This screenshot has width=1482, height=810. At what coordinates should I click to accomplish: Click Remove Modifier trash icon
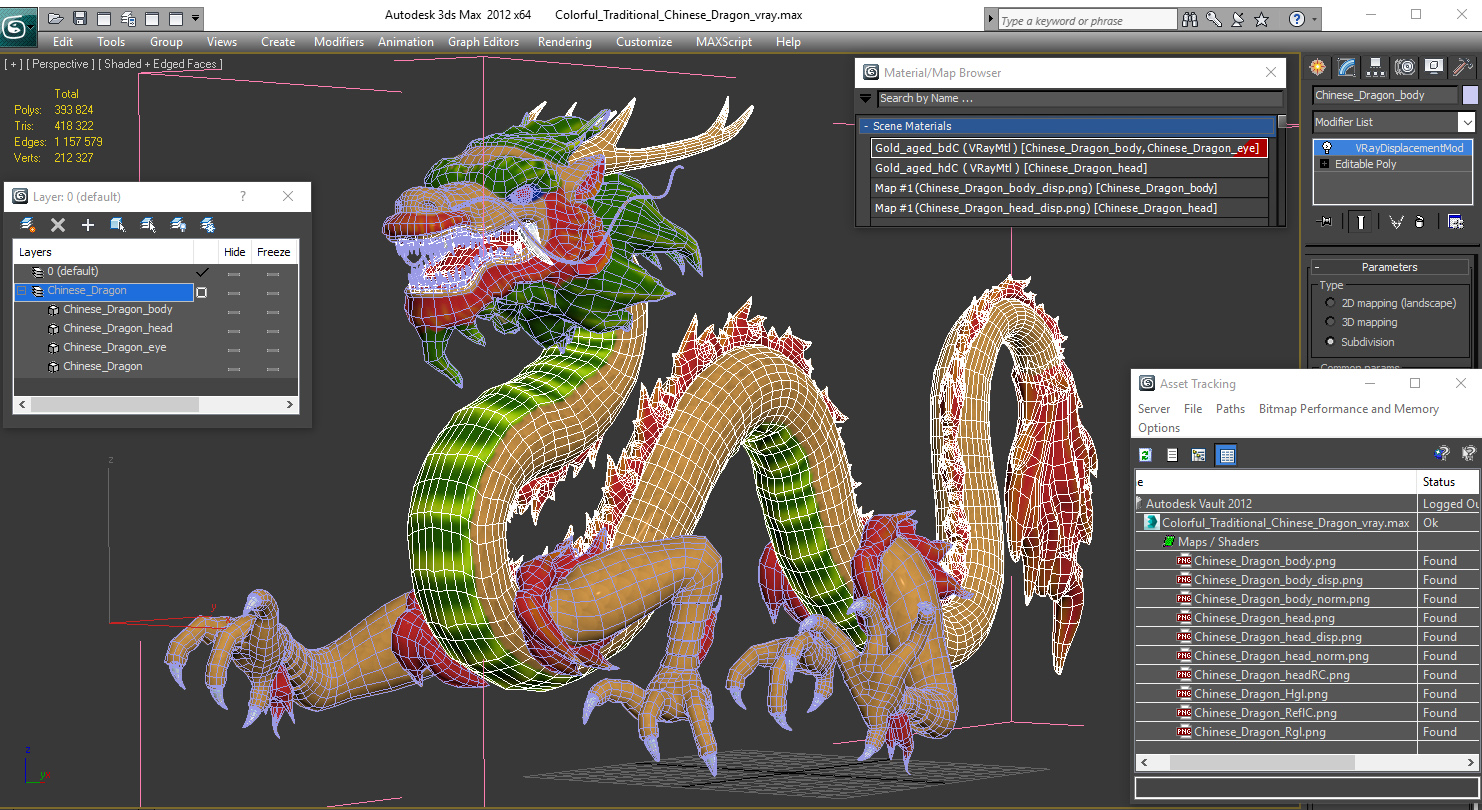pyautogui.click(x=1420, y=222)
